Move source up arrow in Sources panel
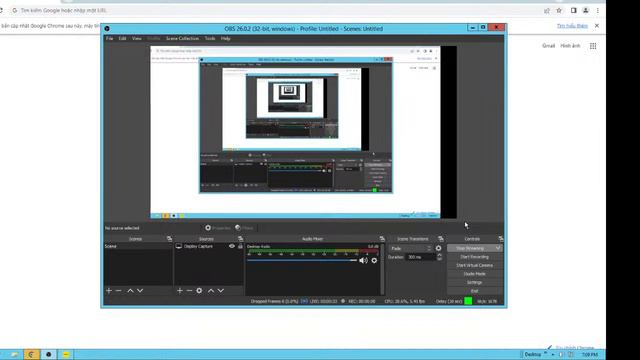Screen dimensions: 640x360 211,291
